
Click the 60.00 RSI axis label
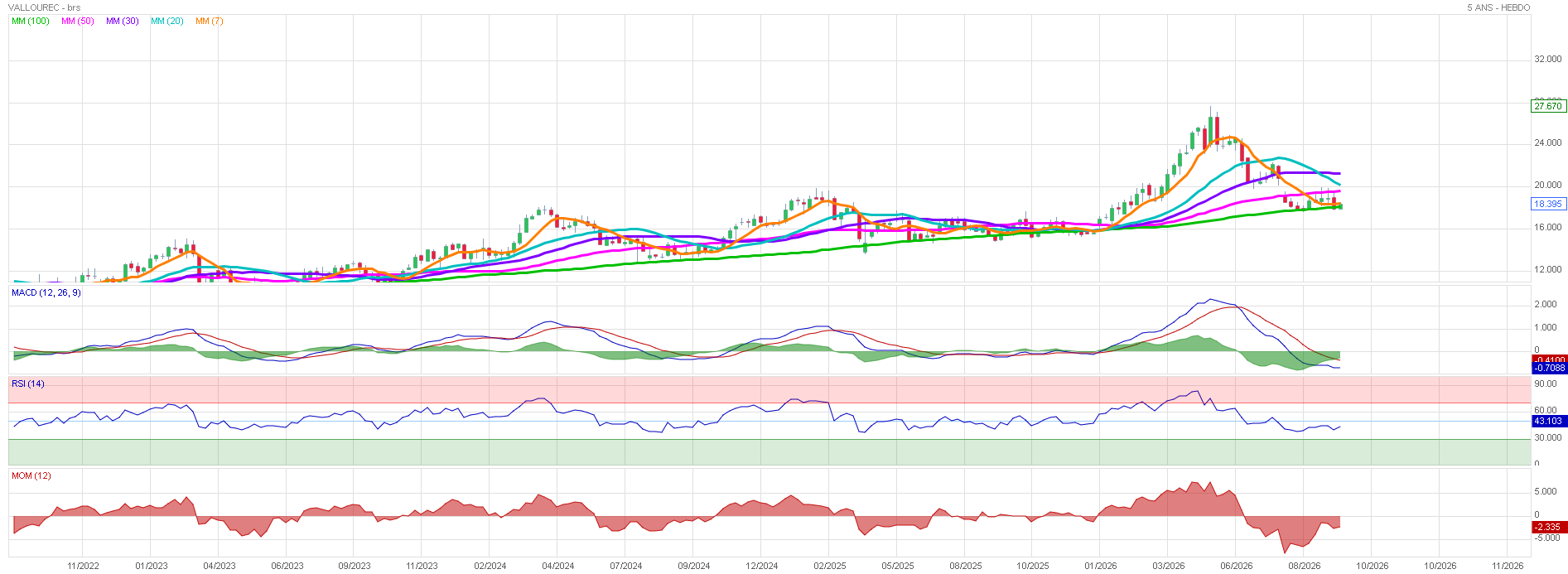click(x=1546, y=411)
